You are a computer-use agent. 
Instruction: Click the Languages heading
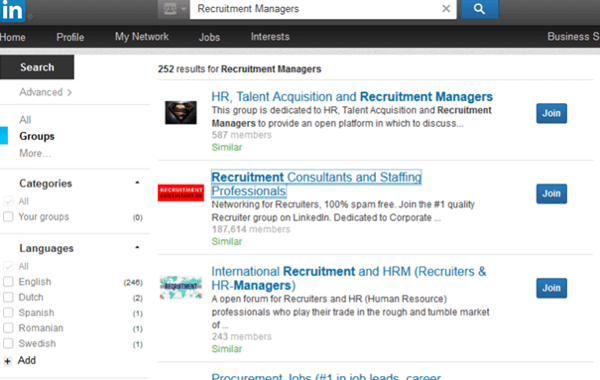tap(46, 248)
